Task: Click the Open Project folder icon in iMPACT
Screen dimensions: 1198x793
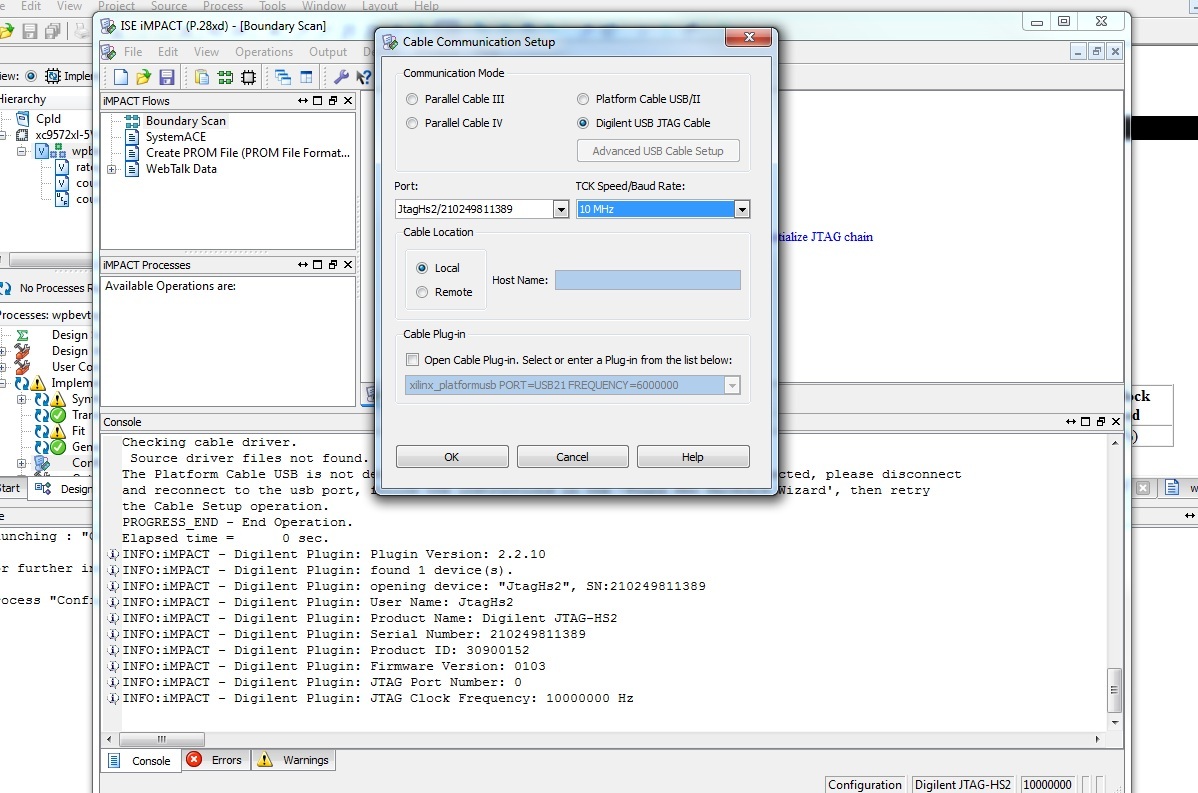Action: click(x=143, y=76)
